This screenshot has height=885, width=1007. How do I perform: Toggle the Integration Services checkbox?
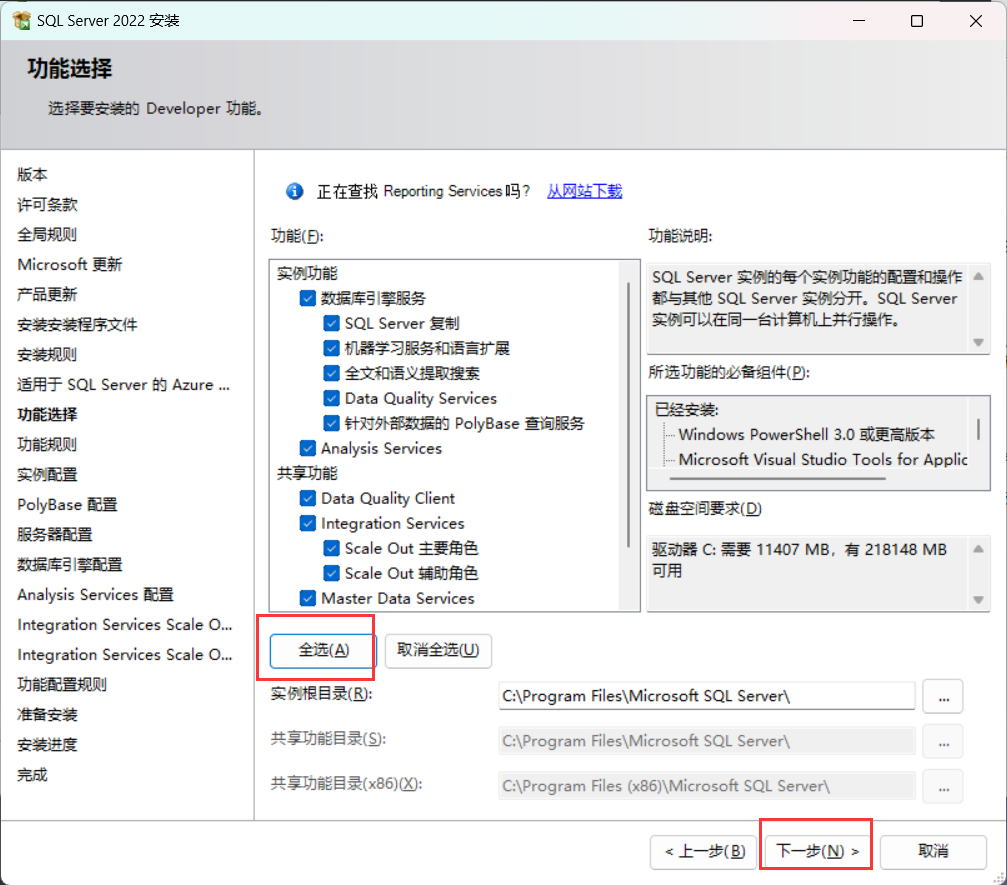pyautogui.click(x=308, y=523)
